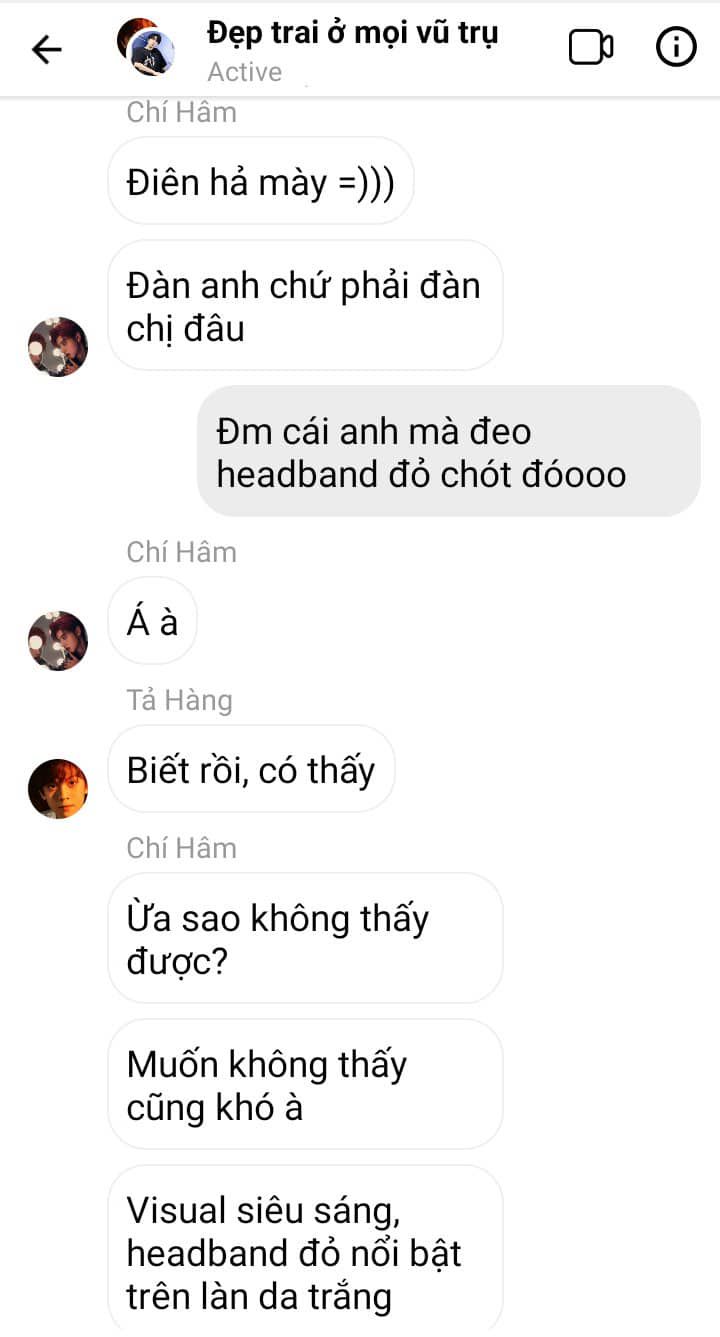Tap the Tả Hàng sender name label
The width and height of the screenshot is (720, 1337).
tap(180, 700)
